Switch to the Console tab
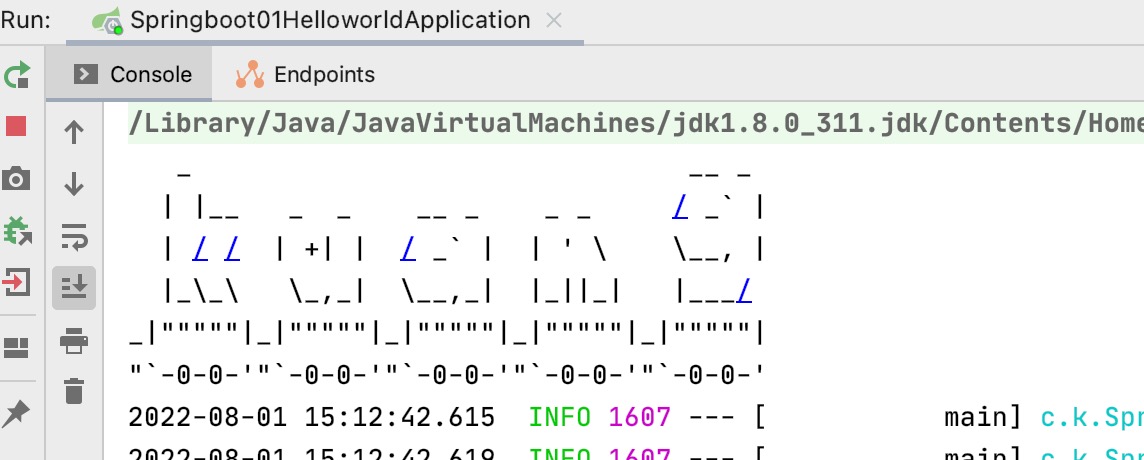This screenshot has height=460, width=1144. [x=129, y=74]
